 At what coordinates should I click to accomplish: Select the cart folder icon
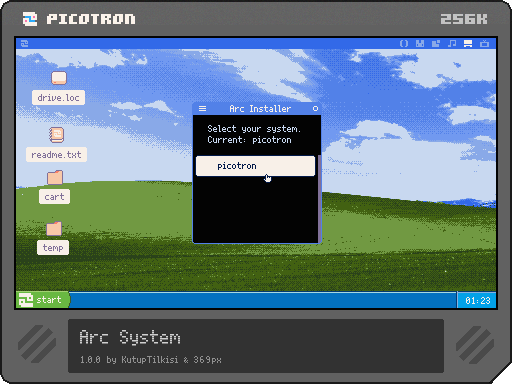click(55, 177)
